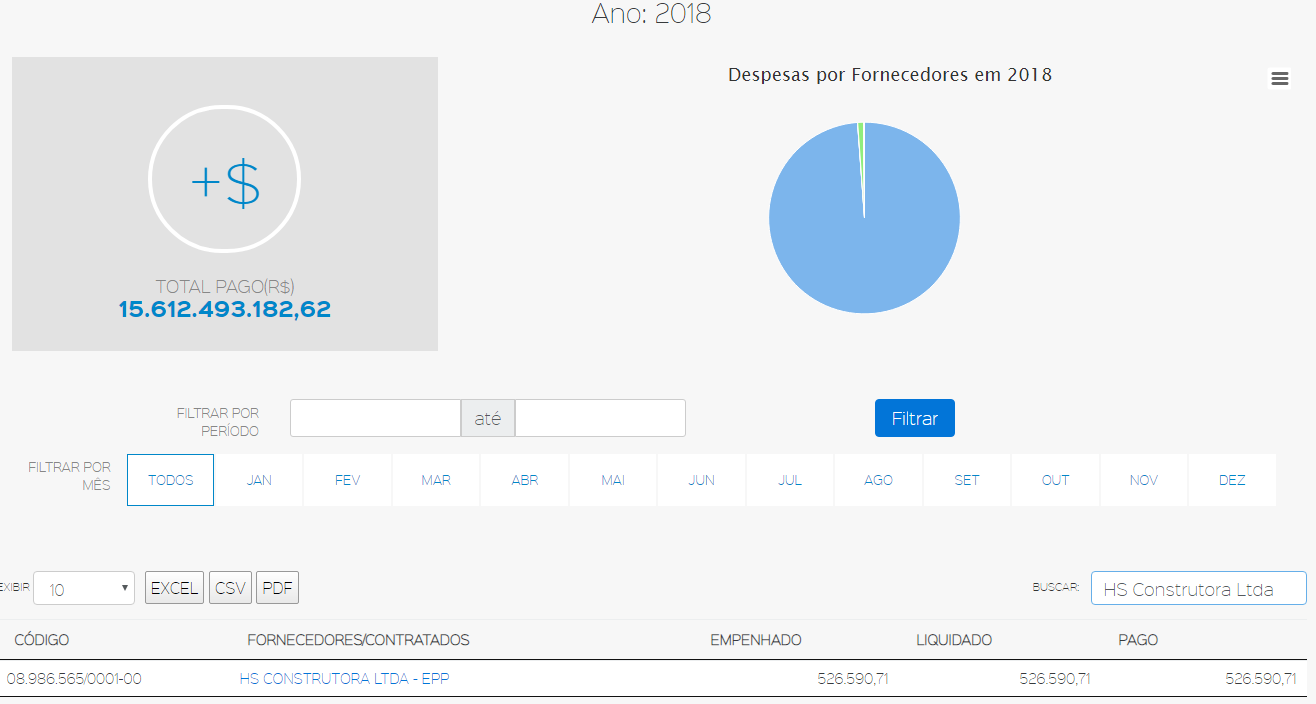Open the chart hamburger context menu
Viewport: 1316px width, 704px height.
click(1279, 79)
